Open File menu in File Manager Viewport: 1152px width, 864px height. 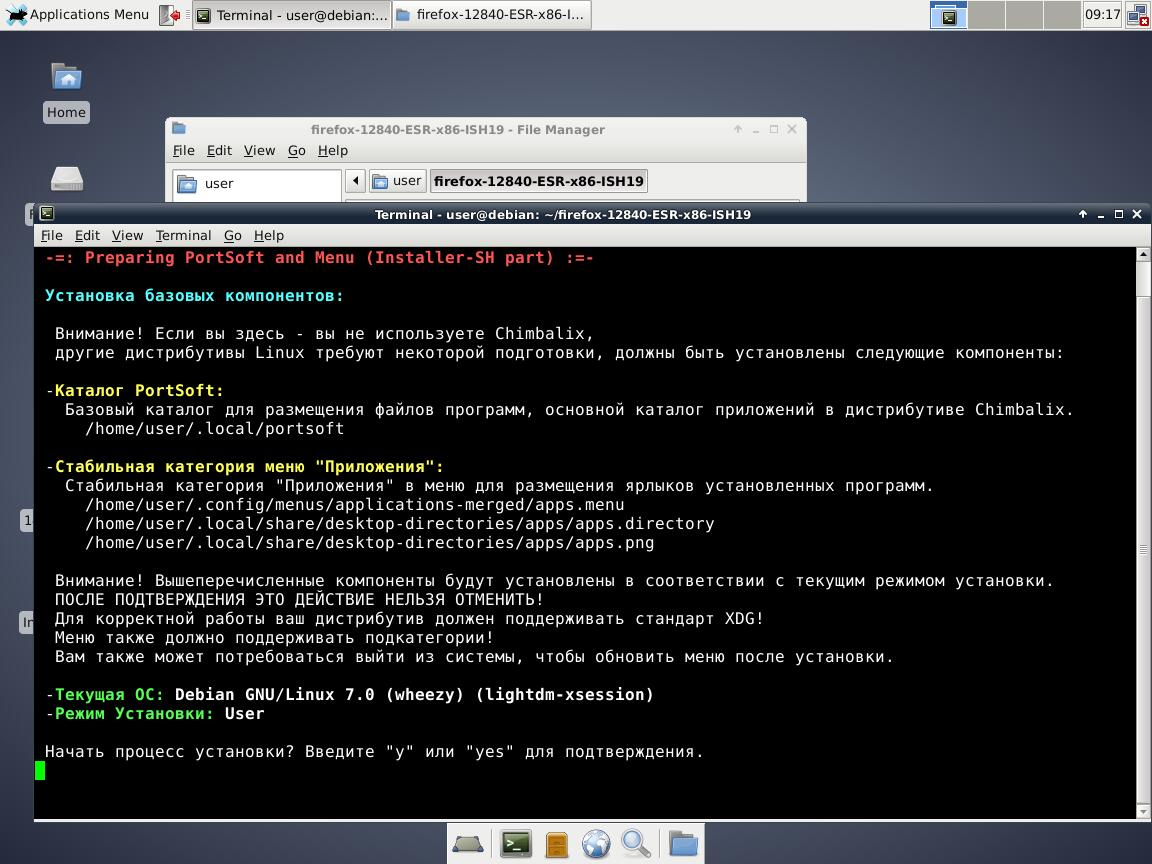[x=184, y=151]
